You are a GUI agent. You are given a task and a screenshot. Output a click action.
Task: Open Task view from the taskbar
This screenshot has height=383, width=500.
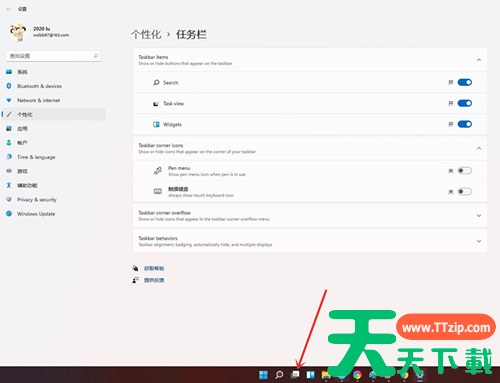coord(295,375)
